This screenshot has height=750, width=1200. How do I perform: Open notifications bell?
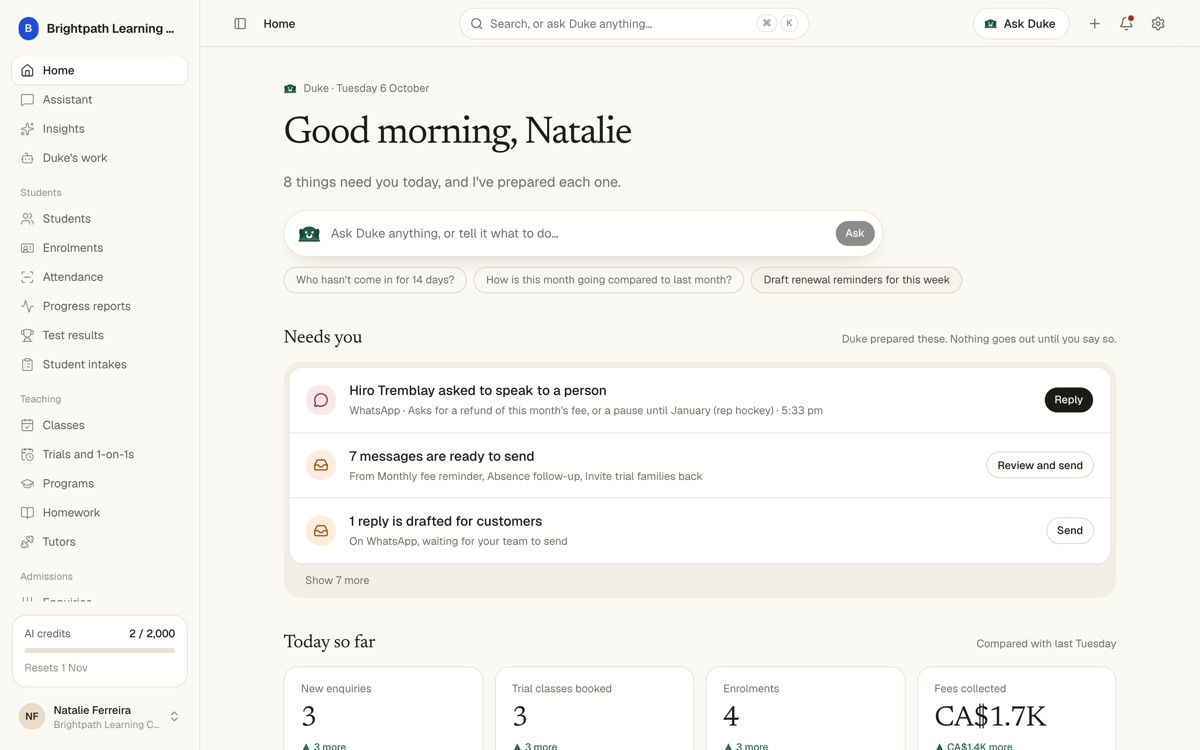click(1126, 24)
